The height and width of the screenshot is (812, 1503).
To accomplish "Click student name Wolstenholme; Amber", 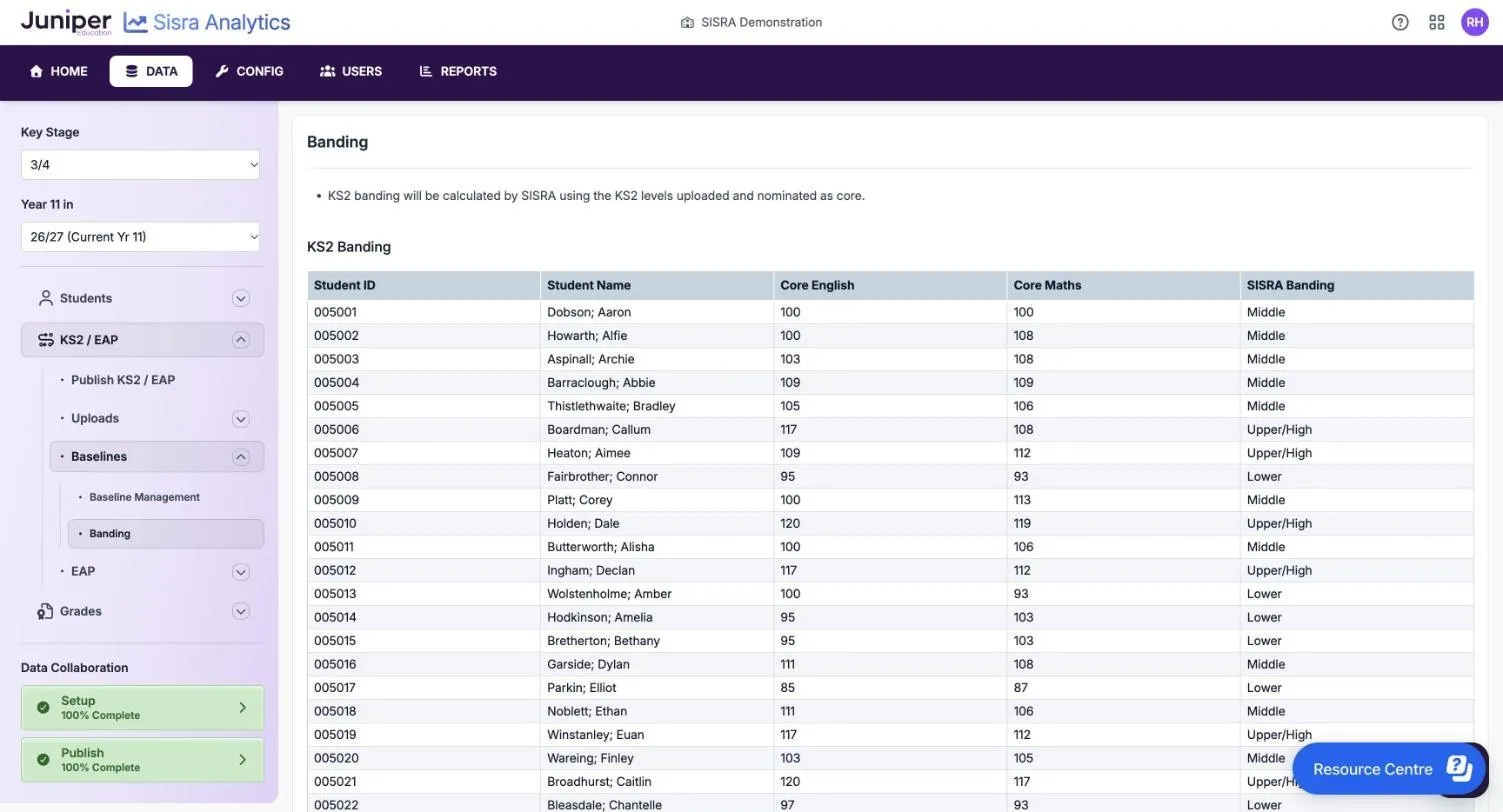I will coord(609,594).
